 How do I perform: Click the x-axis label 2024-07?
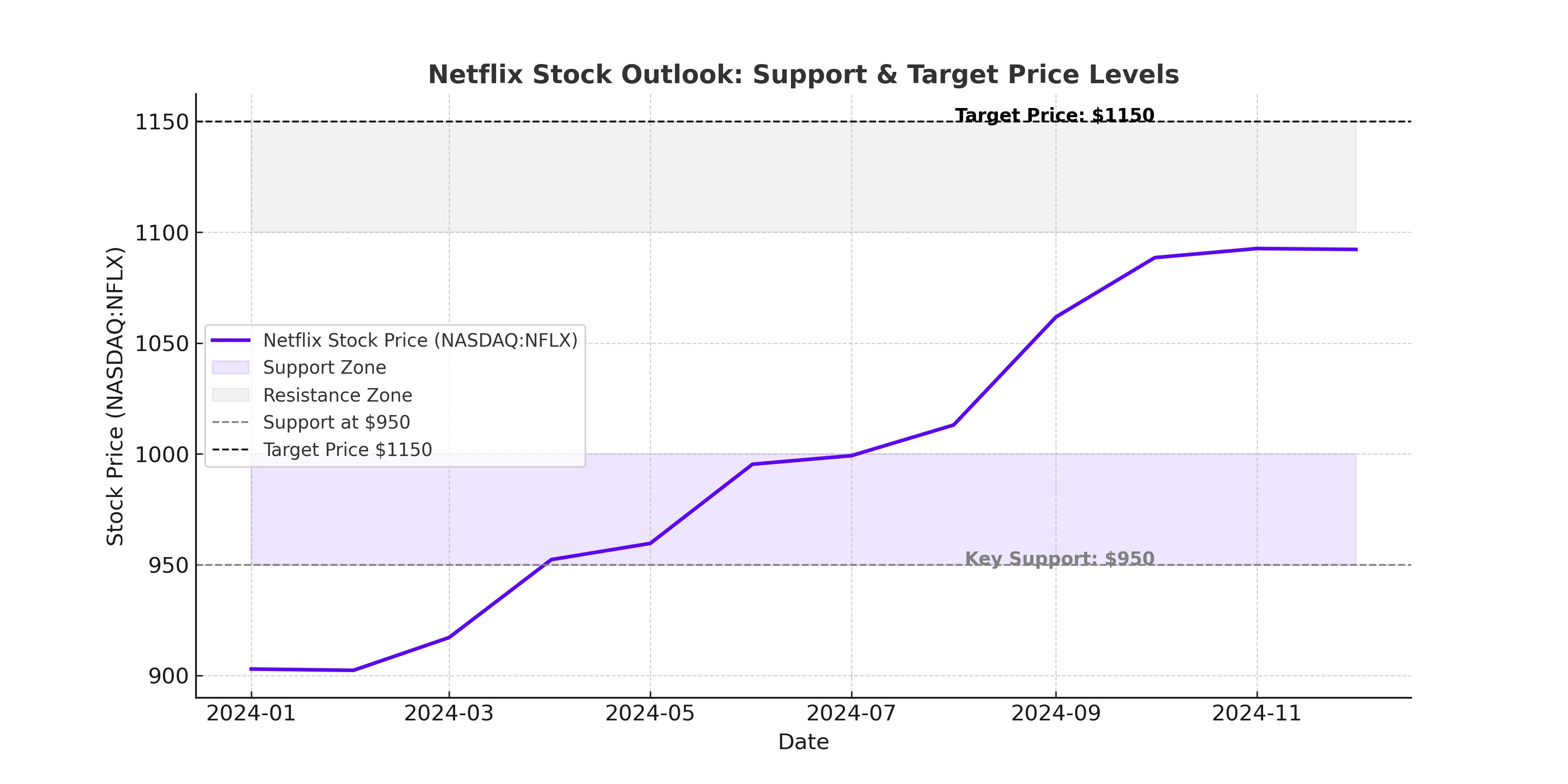click(x=851, y=713)
